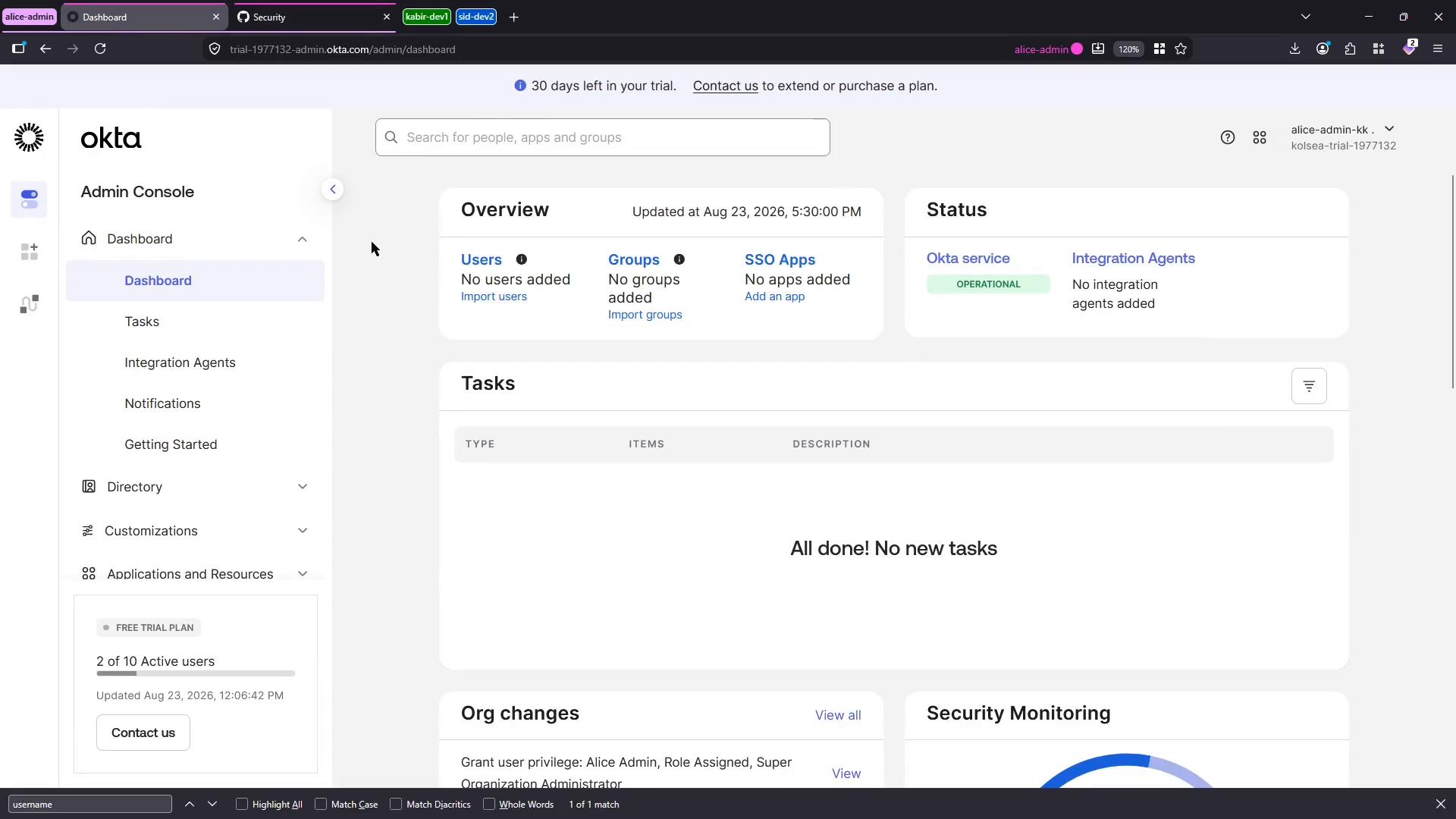Open Notifications in sidebar
The width and height of the screenshot is (1456, 819).
[x=162, y=403]
